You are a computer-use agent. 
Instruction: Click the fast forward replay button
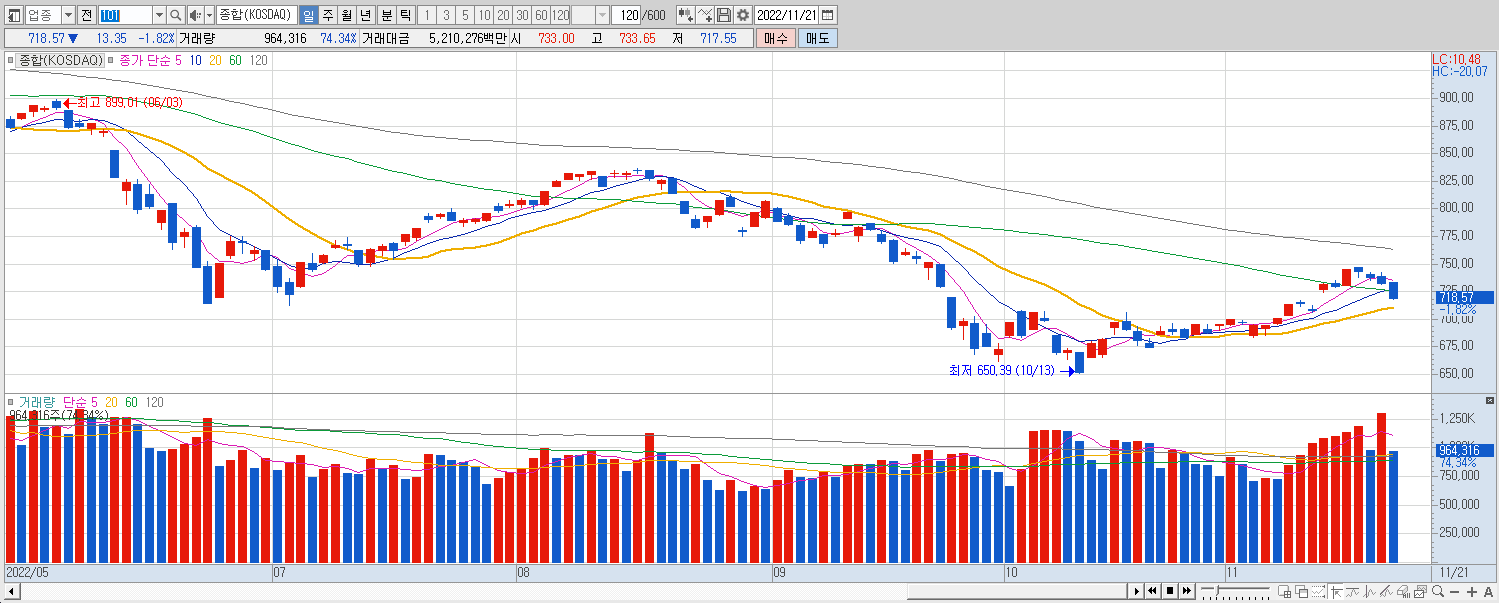click(1187, 591)
